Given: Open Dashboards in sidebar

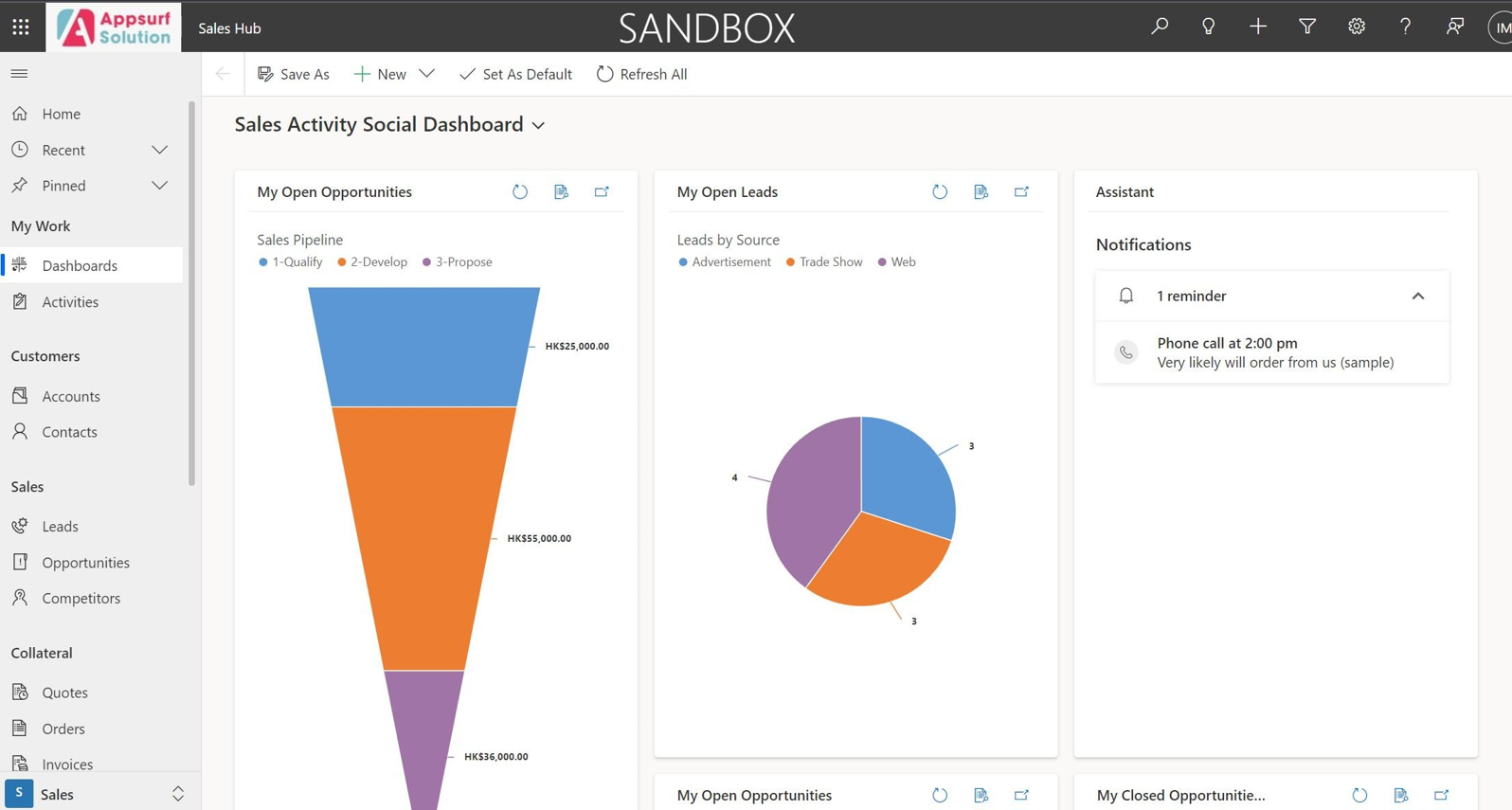Looking at the screenshot, I should pyautogui.click(x=91, y=265).
